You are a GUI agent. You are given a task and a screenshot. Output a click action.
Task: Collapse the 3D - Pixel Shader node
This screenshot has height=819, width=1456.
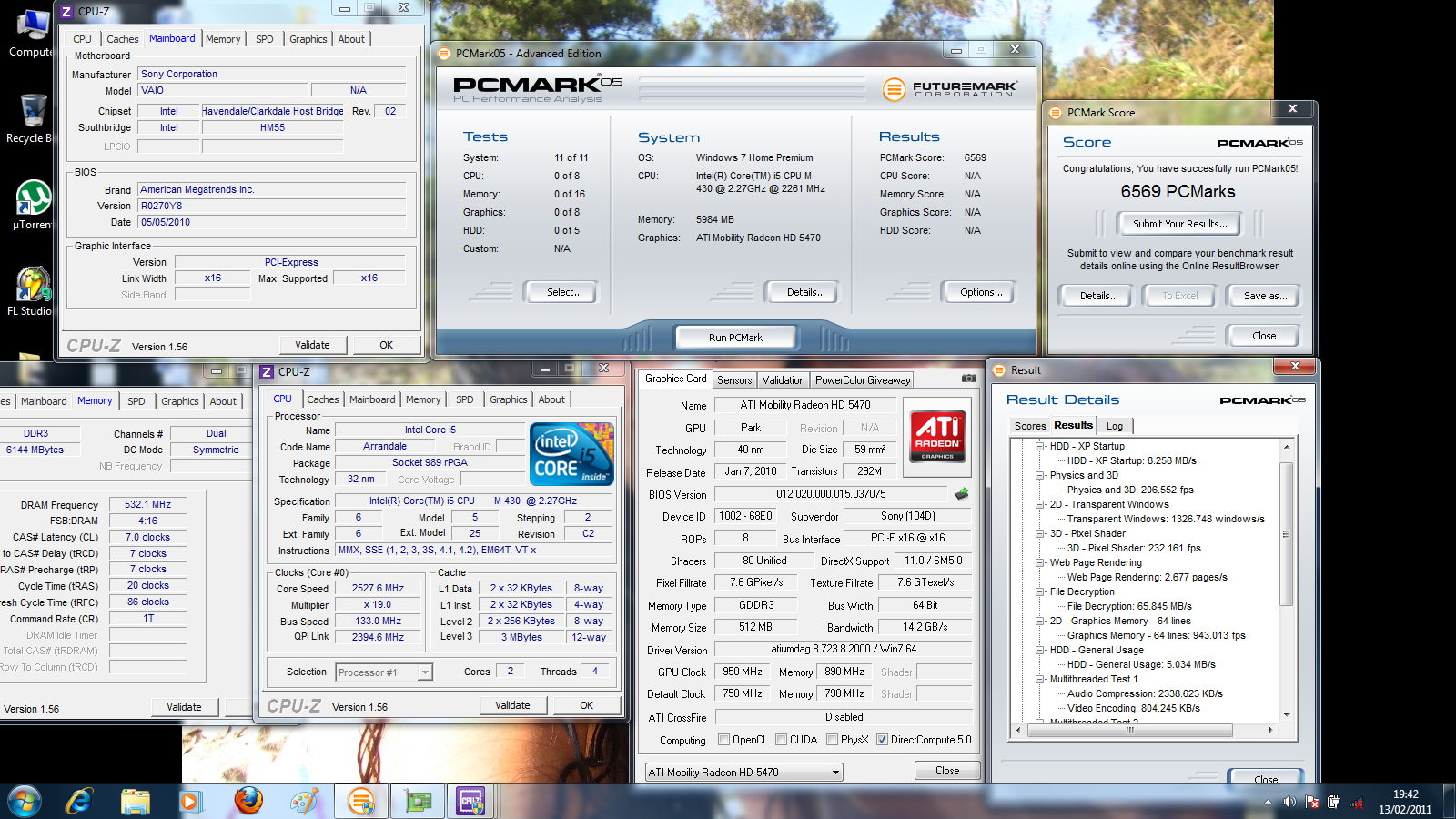(x=1039, y=533)
